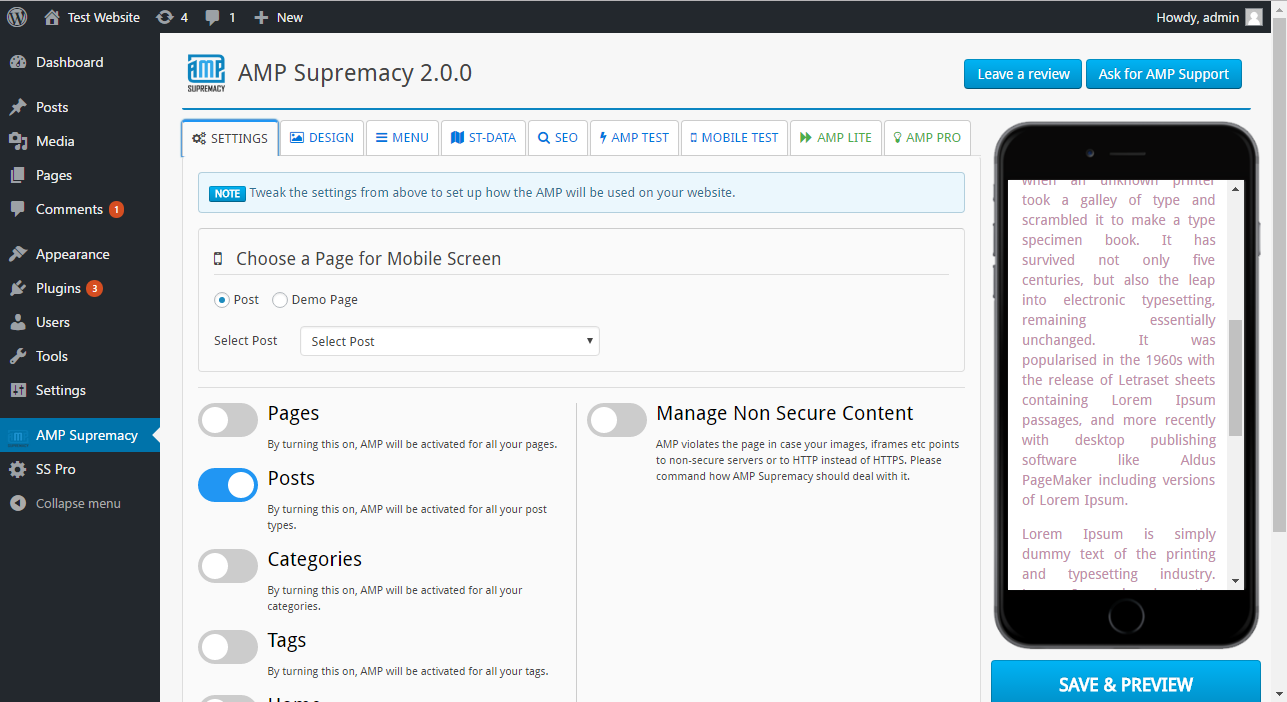
Task: Switch to the MOBILE TEST tab
Action: (x=734, y=138)
